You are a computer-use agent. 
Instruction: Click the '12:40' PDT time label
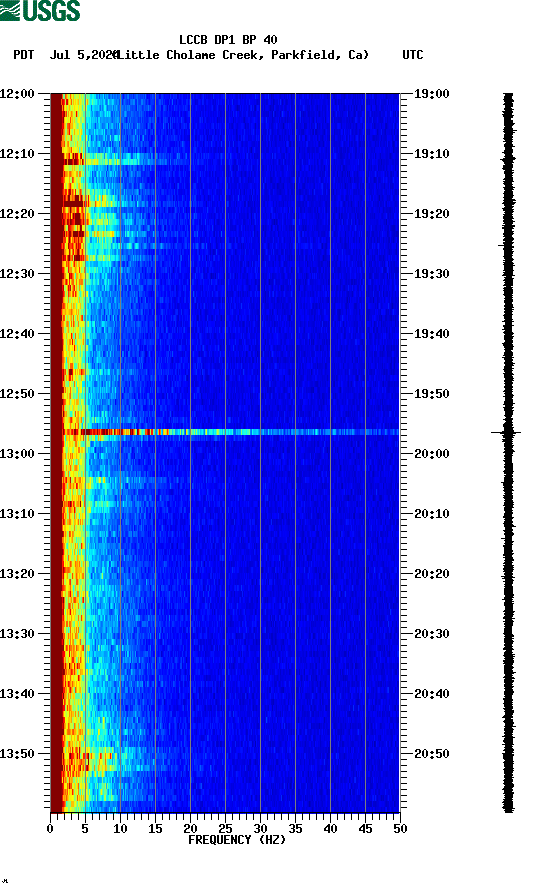[18, 333]
